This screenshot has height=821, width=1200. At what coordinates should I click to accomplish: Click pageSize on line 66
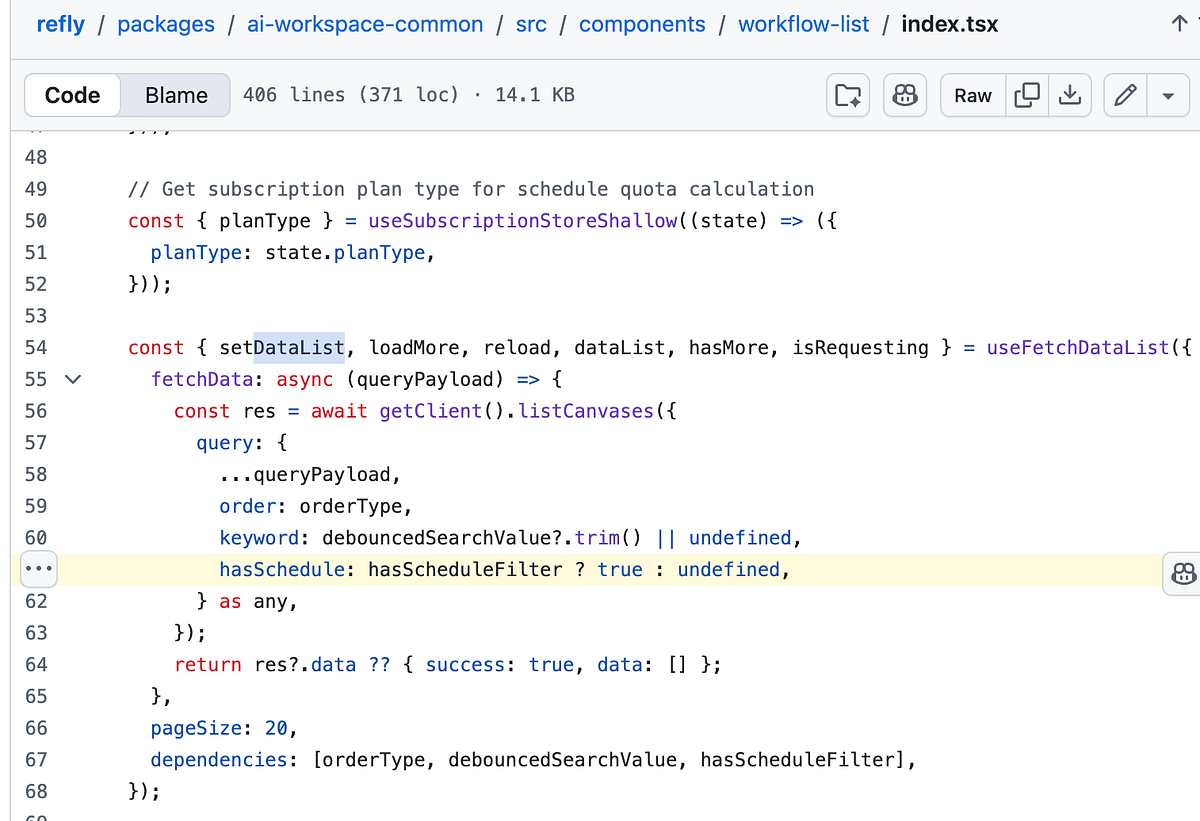[196, 728]
